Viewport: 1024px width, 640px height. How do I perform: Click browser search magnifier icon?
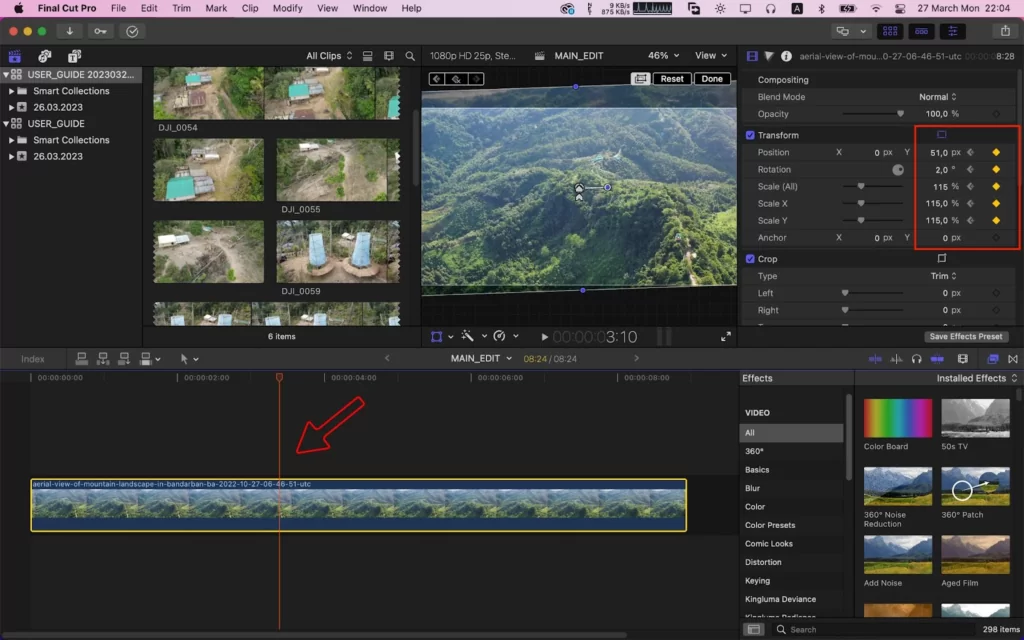(410, 56)
